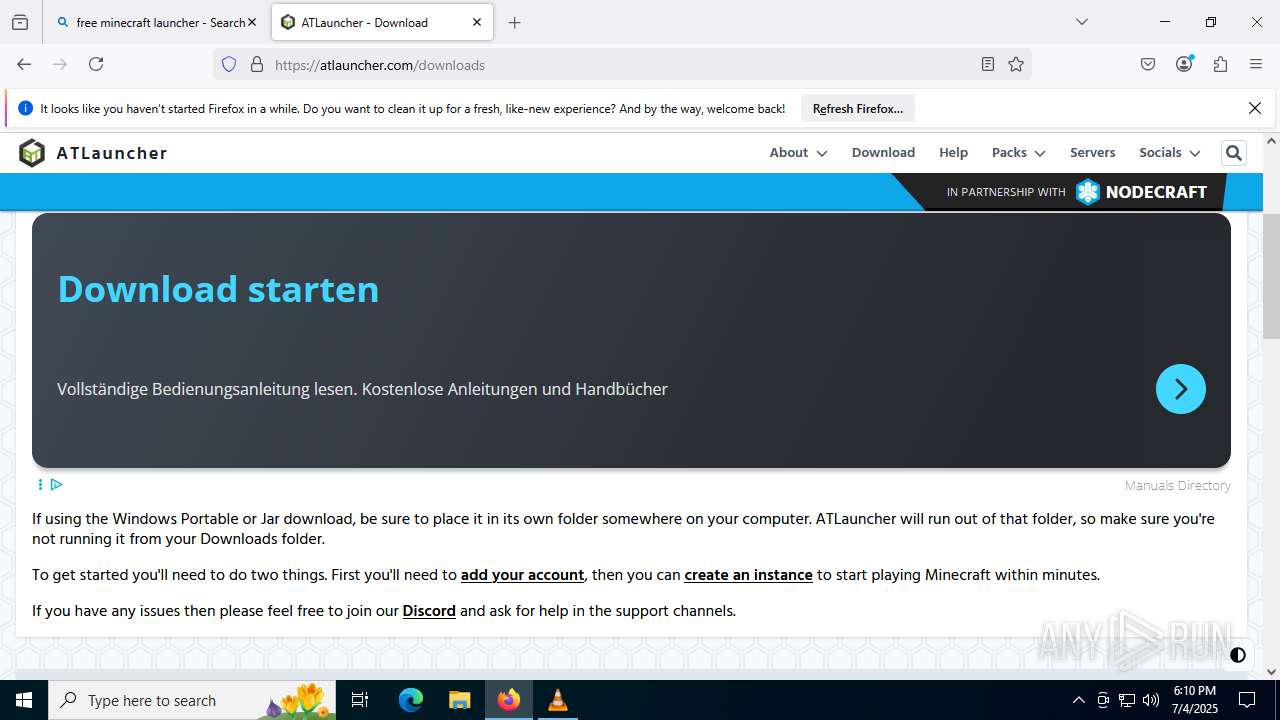Image resolution: width=1280 pixels, height=720 pixels.
Task: Open VLC media player from the taskbar
Action: click(557, 700)
